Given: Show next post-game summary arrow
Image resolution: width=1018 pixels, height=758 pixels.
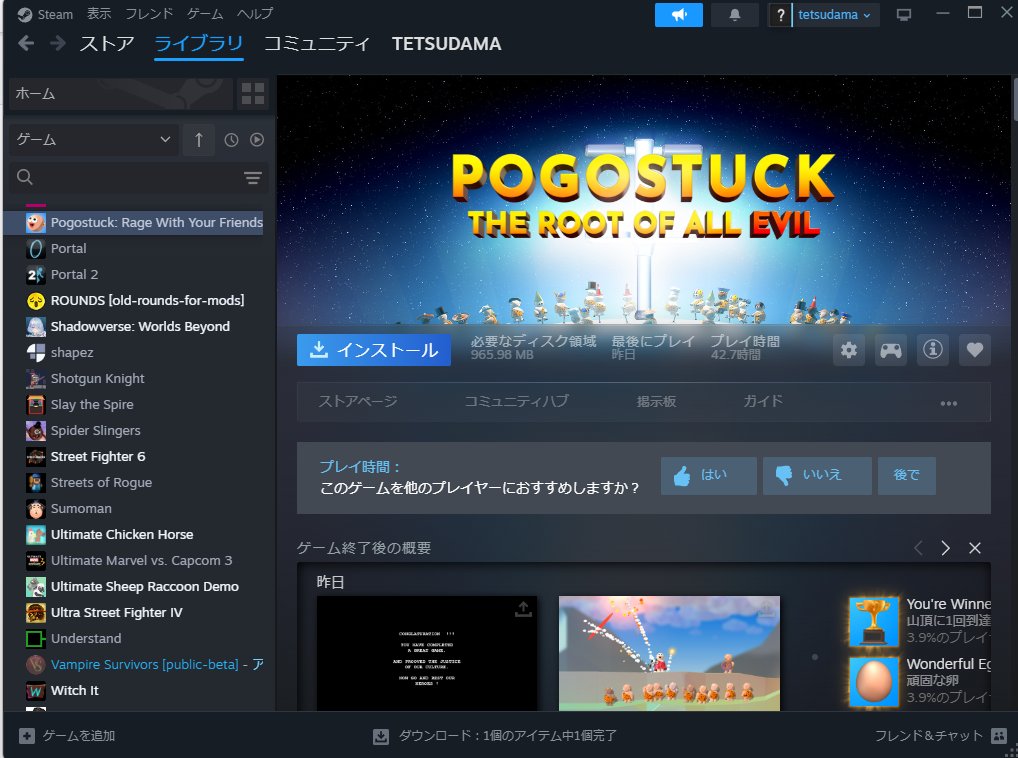Looking at the screenshot, I should point(945,548).
